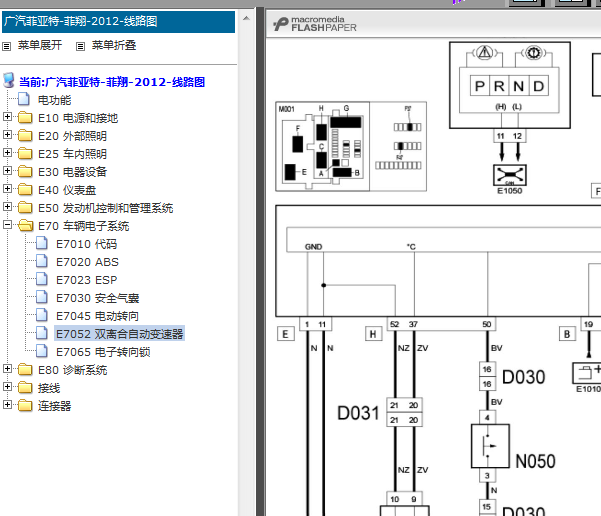The width and height of the screenshot is (601, 516).
Task: Click the 菜单折叠 collapse menu link
Action: coord(113,45)
